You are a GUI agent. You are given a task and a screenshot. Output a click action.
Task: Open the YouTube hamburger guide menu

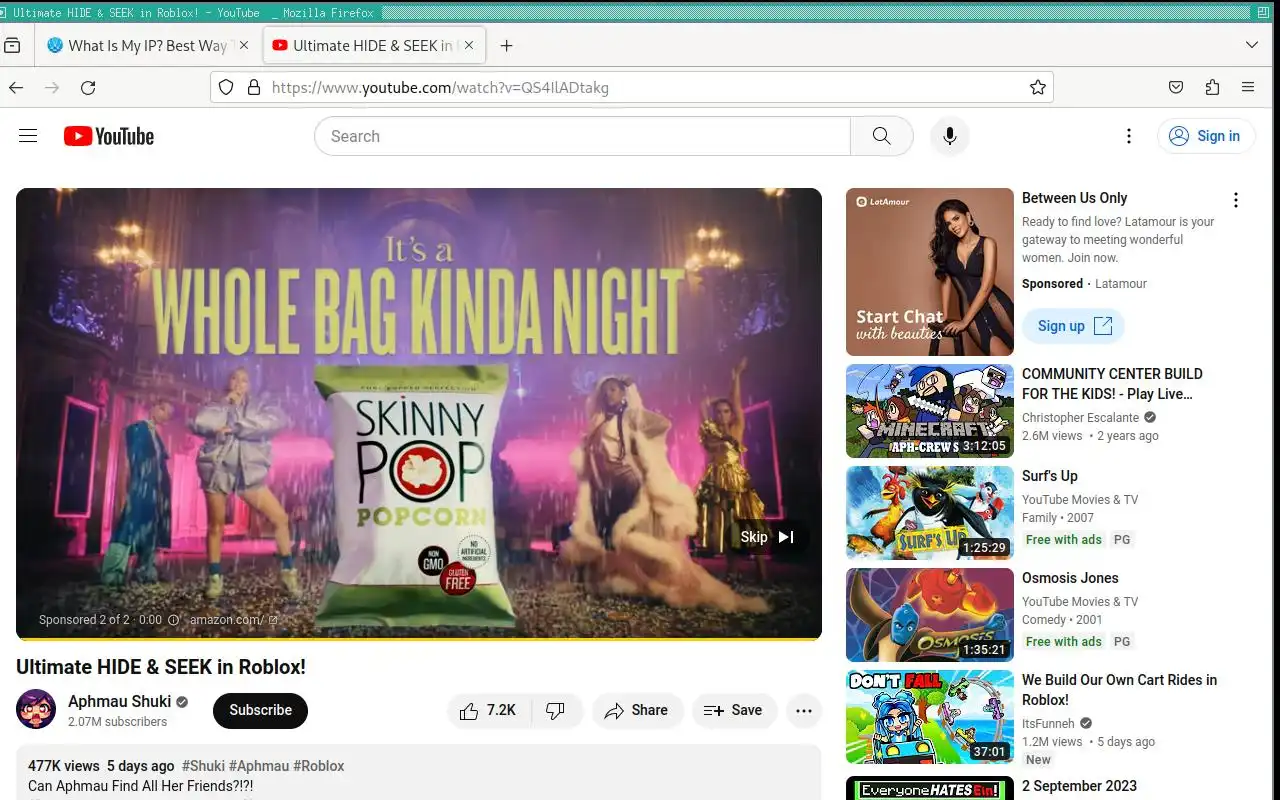[x=28, y=136]
